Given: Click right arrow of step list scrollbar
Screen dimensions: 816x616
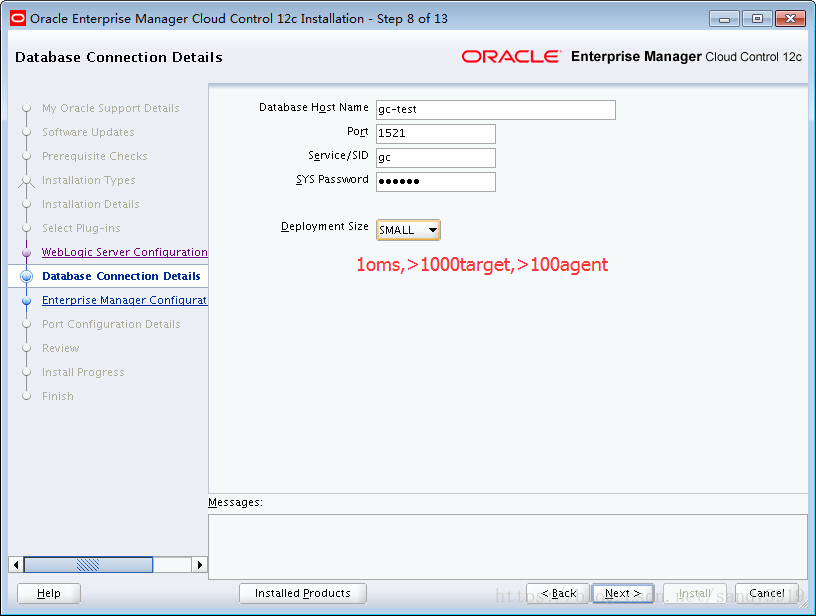Looking at the screenshot, I should (200, 564).
